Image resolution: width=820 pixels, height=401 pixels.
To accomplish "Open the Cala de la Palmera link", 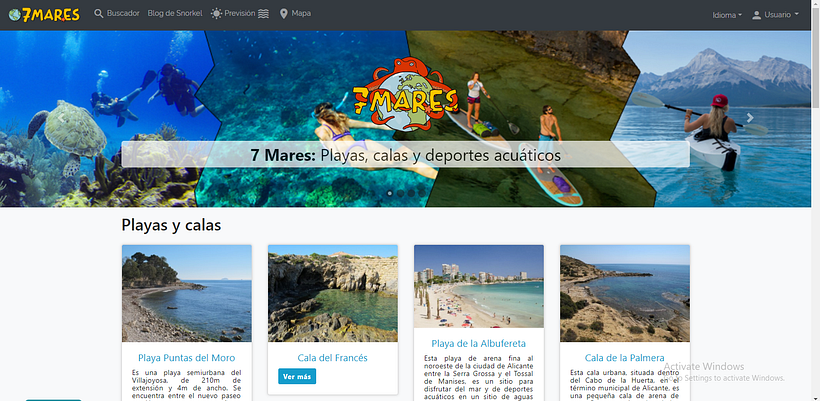I will [x=624, y=358].
